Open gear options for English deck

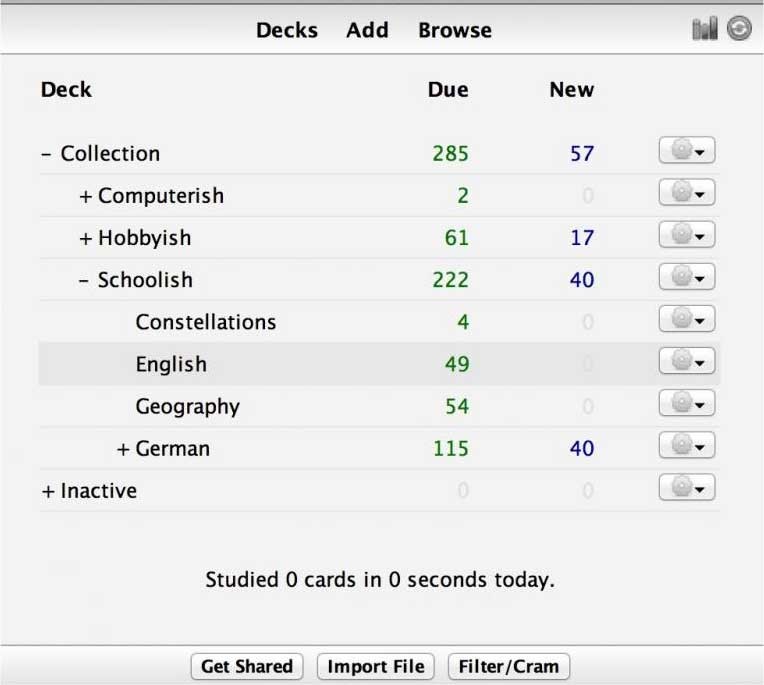coord(687,362)
